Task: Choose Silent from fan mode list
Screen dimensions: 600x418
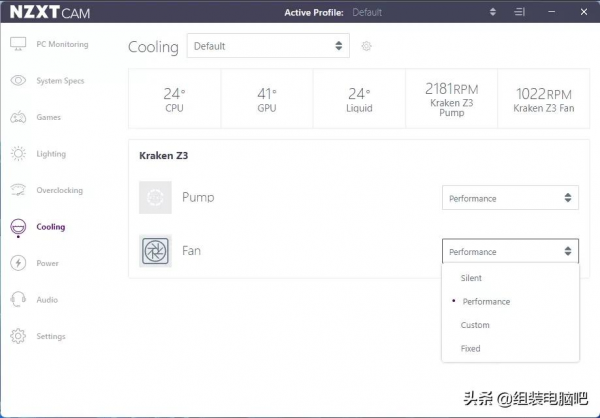Action: (x=470, y=278)
